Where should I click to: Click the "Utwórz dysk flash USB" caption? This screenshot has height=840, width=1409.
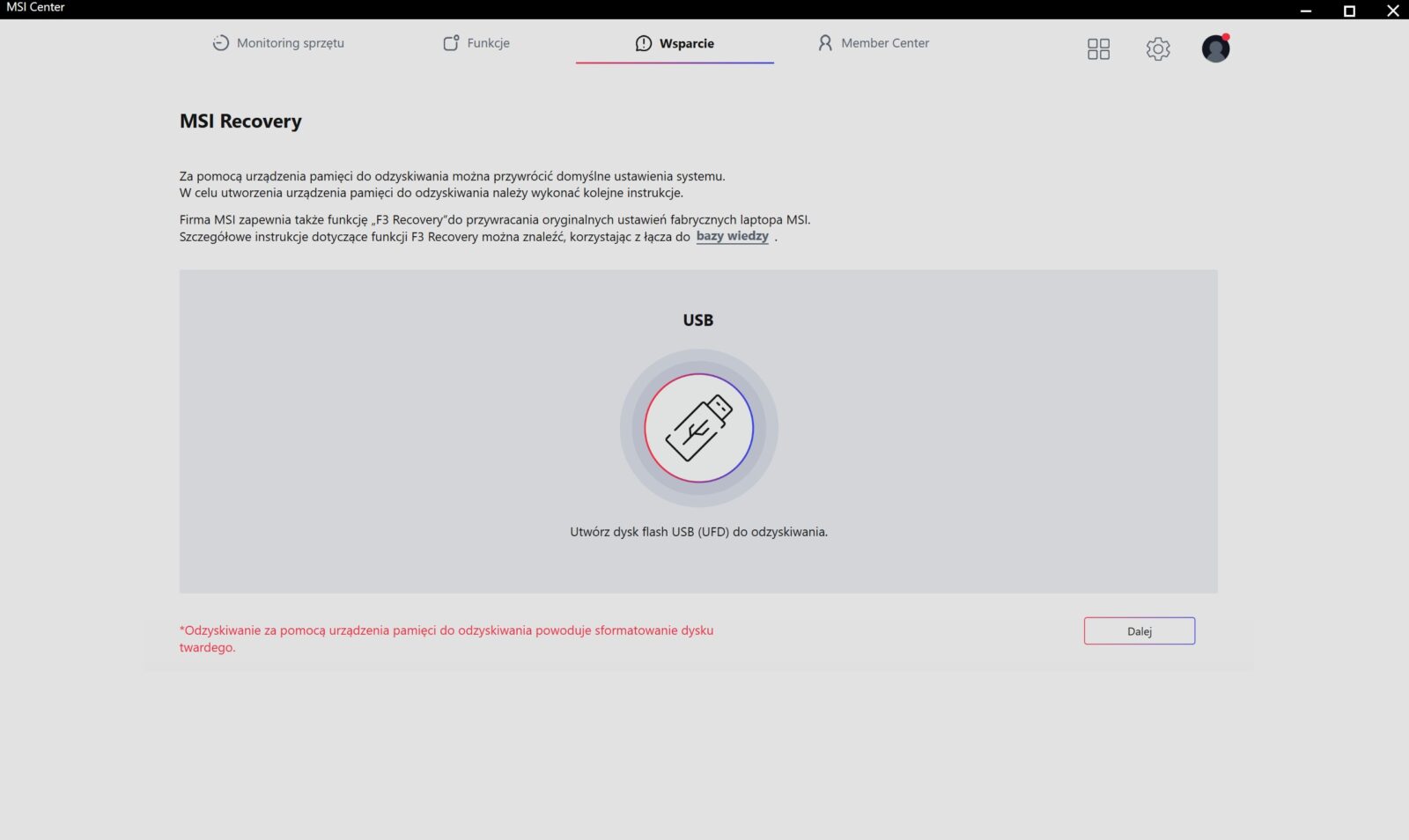click(x=698, y=532)
